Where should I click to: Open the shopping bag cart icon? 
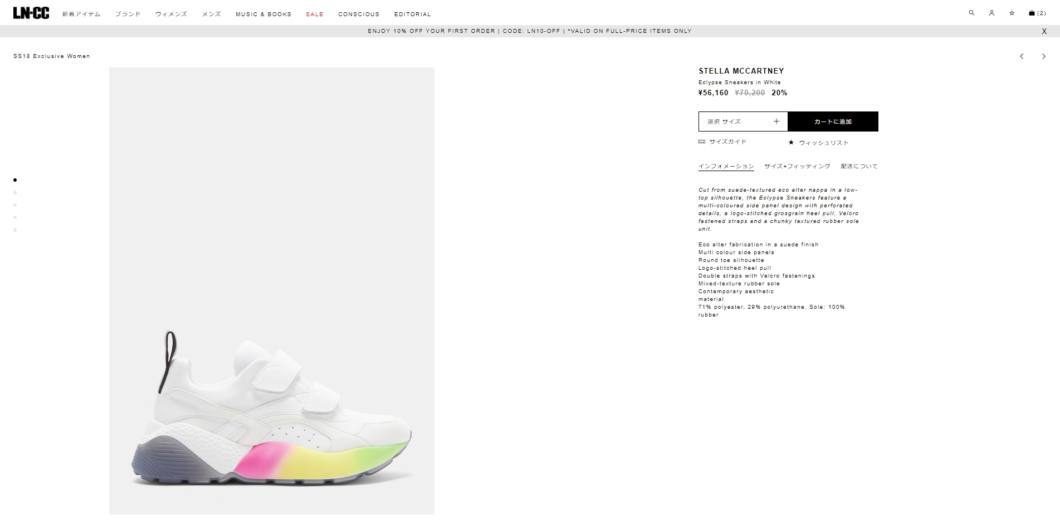(1037, 13)
